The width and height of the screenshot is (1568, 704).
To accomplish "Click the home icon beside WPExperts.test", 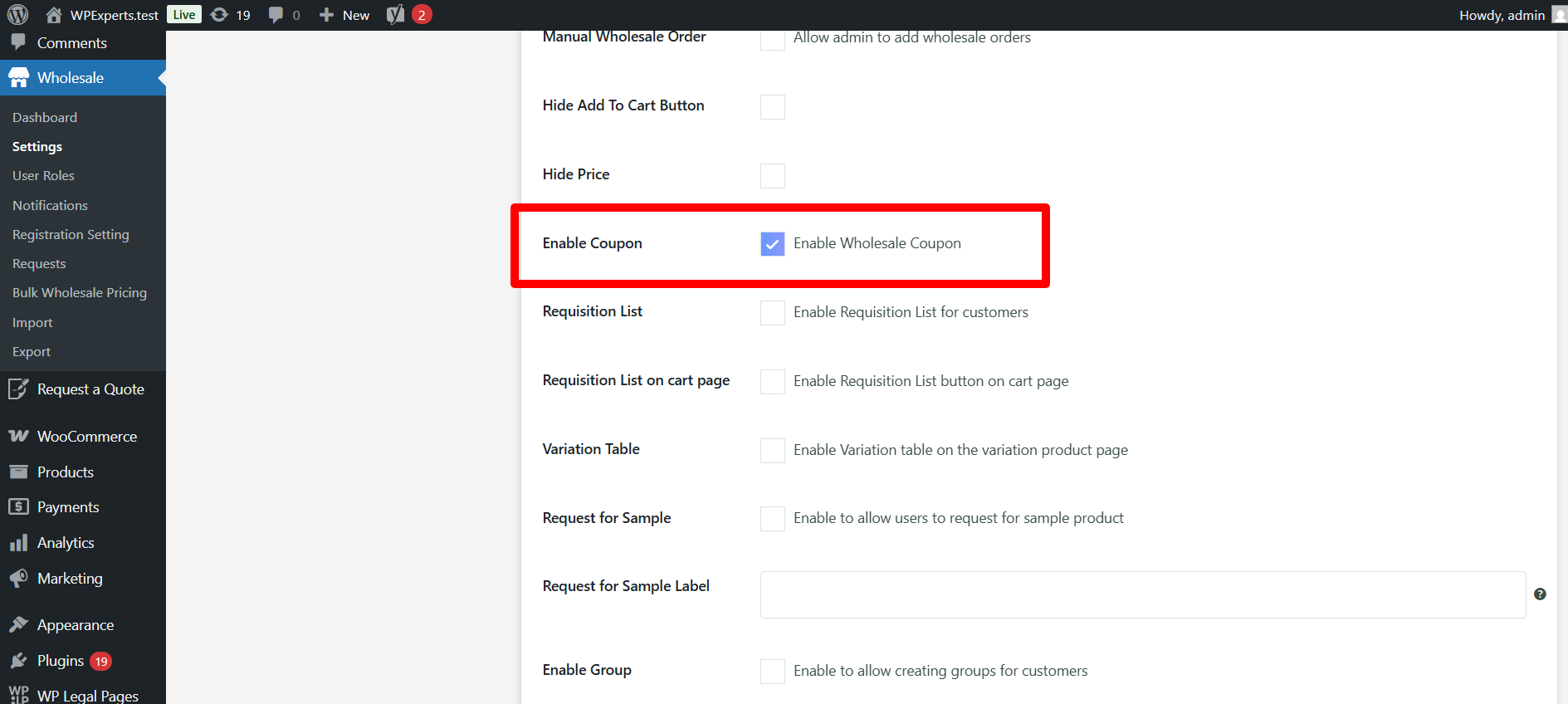I will 54,15.
